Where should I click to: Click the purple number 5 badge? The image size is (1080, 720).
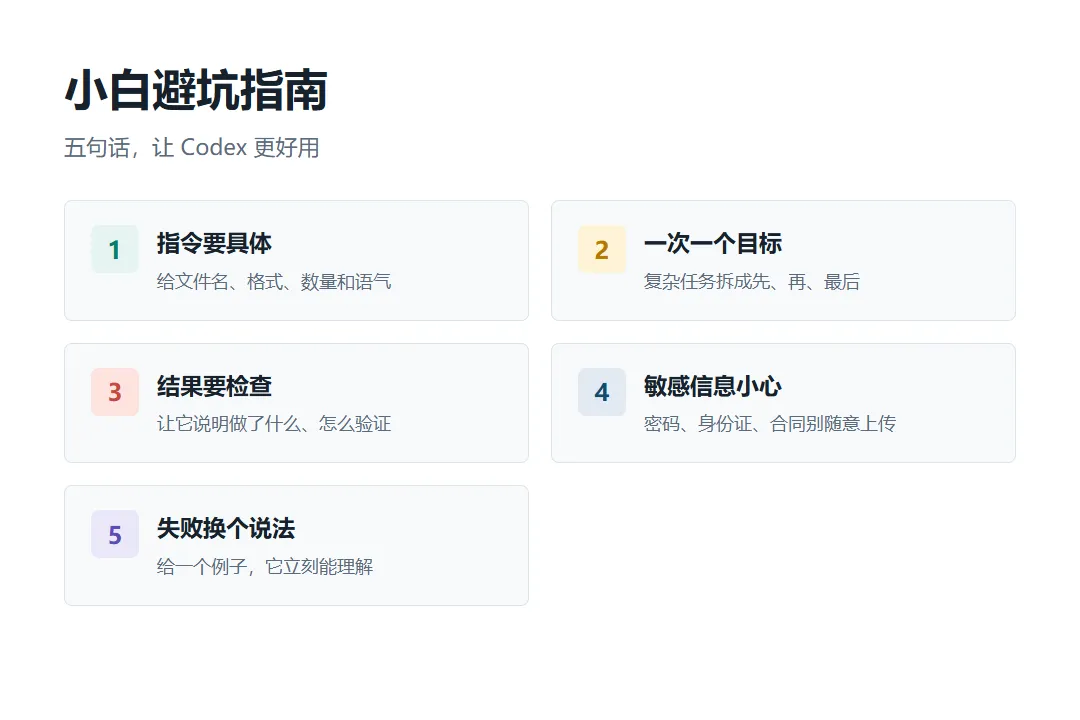pyautogui.click(x=115, y=535)
